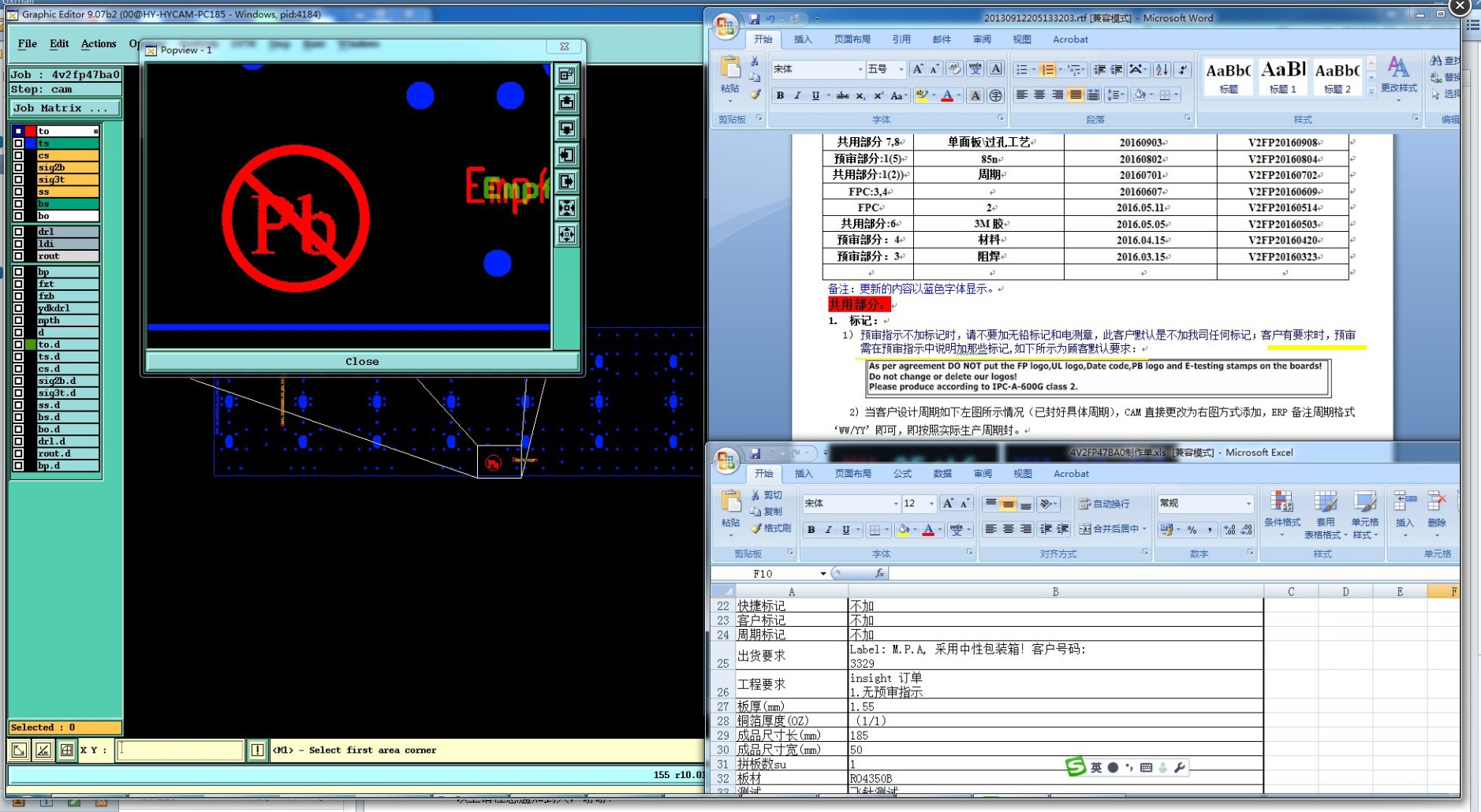Click Excel 格式刷 format painter button
The image size is (1481, 812).
pyautogui.click(x=770, y=528)
